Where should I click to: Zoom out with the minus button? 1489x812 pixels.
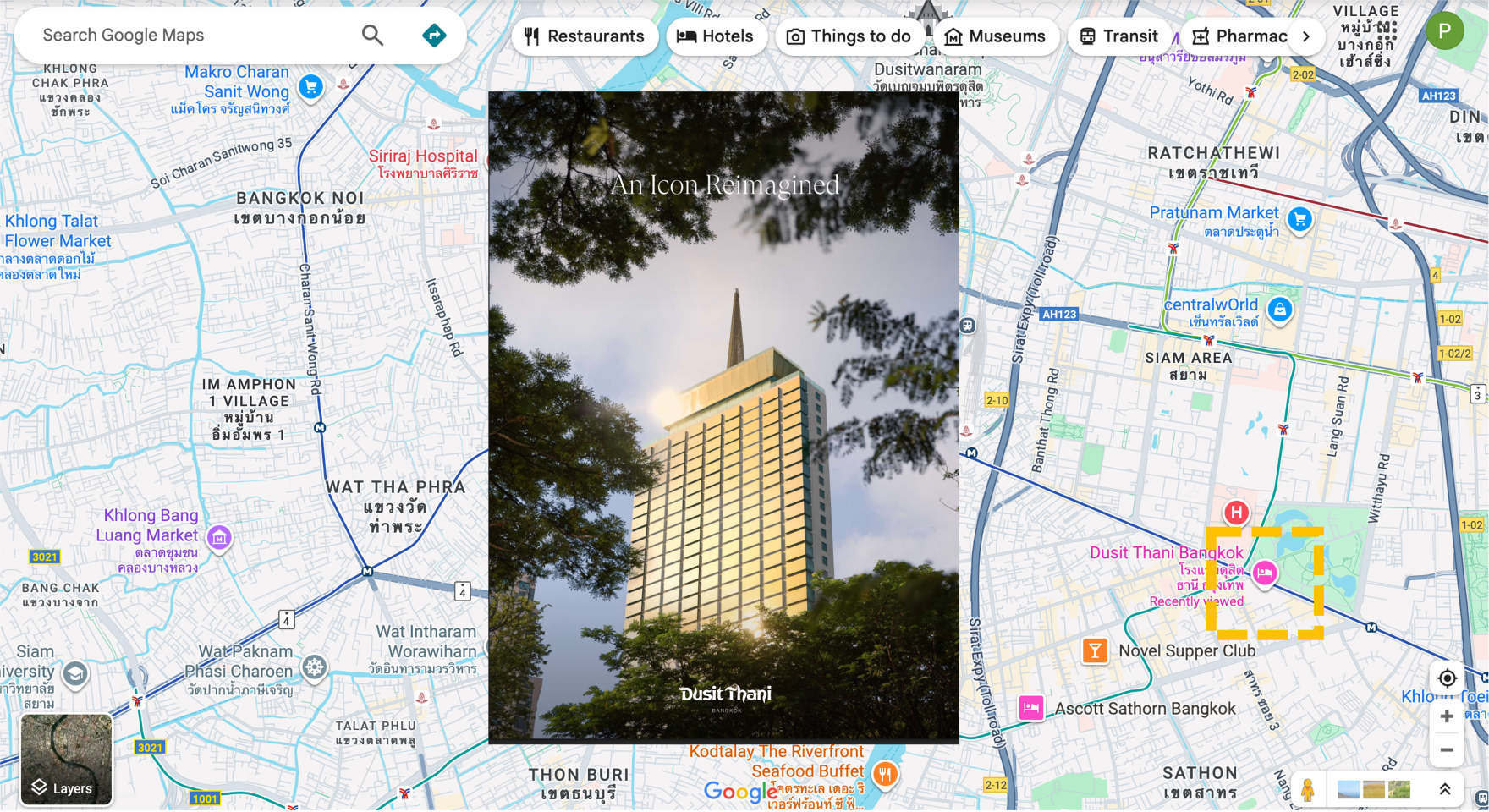pyautogui.click(x=1447, y=750)
